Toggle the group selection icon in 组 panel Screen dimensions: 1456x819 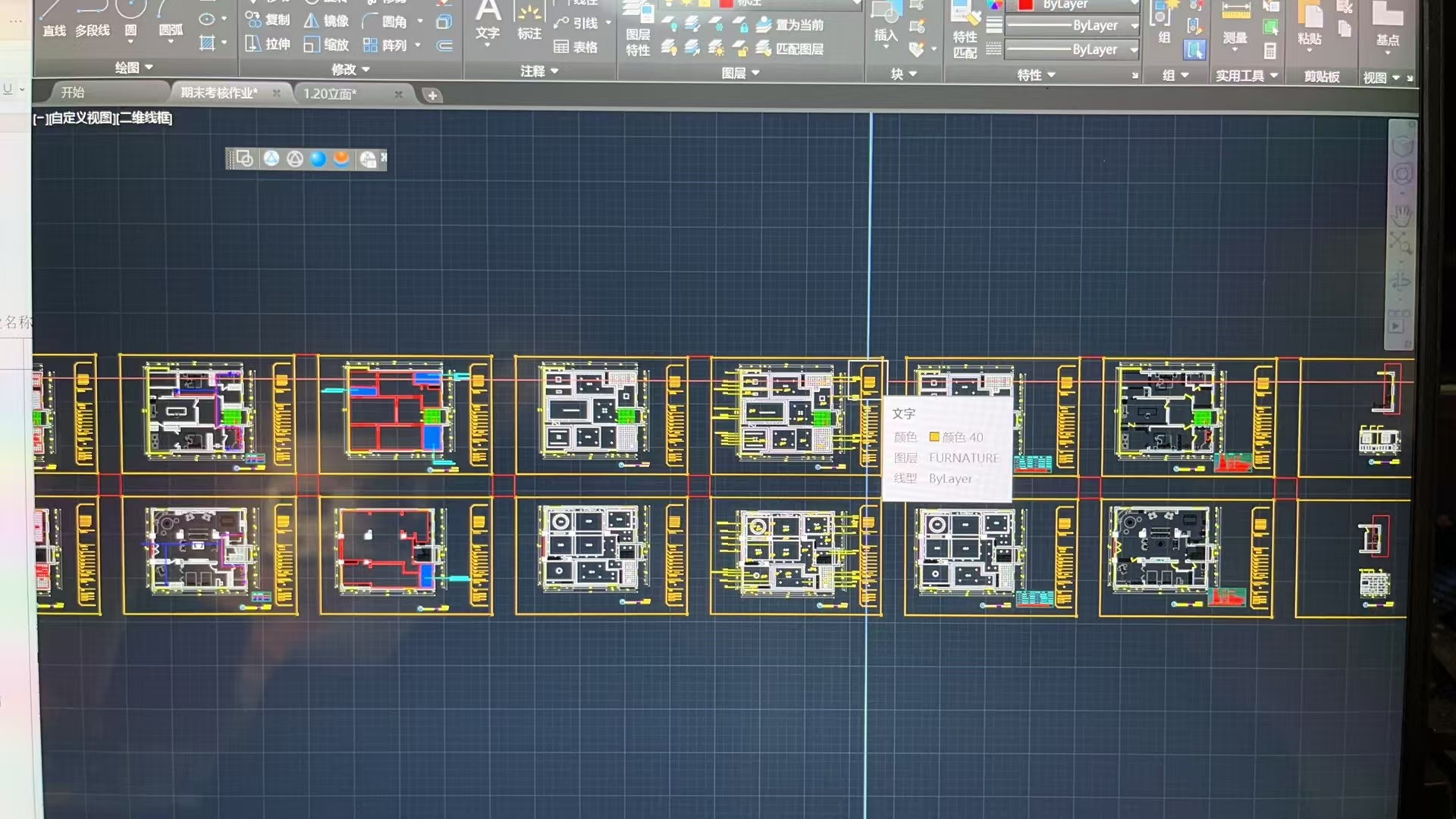coord(1194,50)
